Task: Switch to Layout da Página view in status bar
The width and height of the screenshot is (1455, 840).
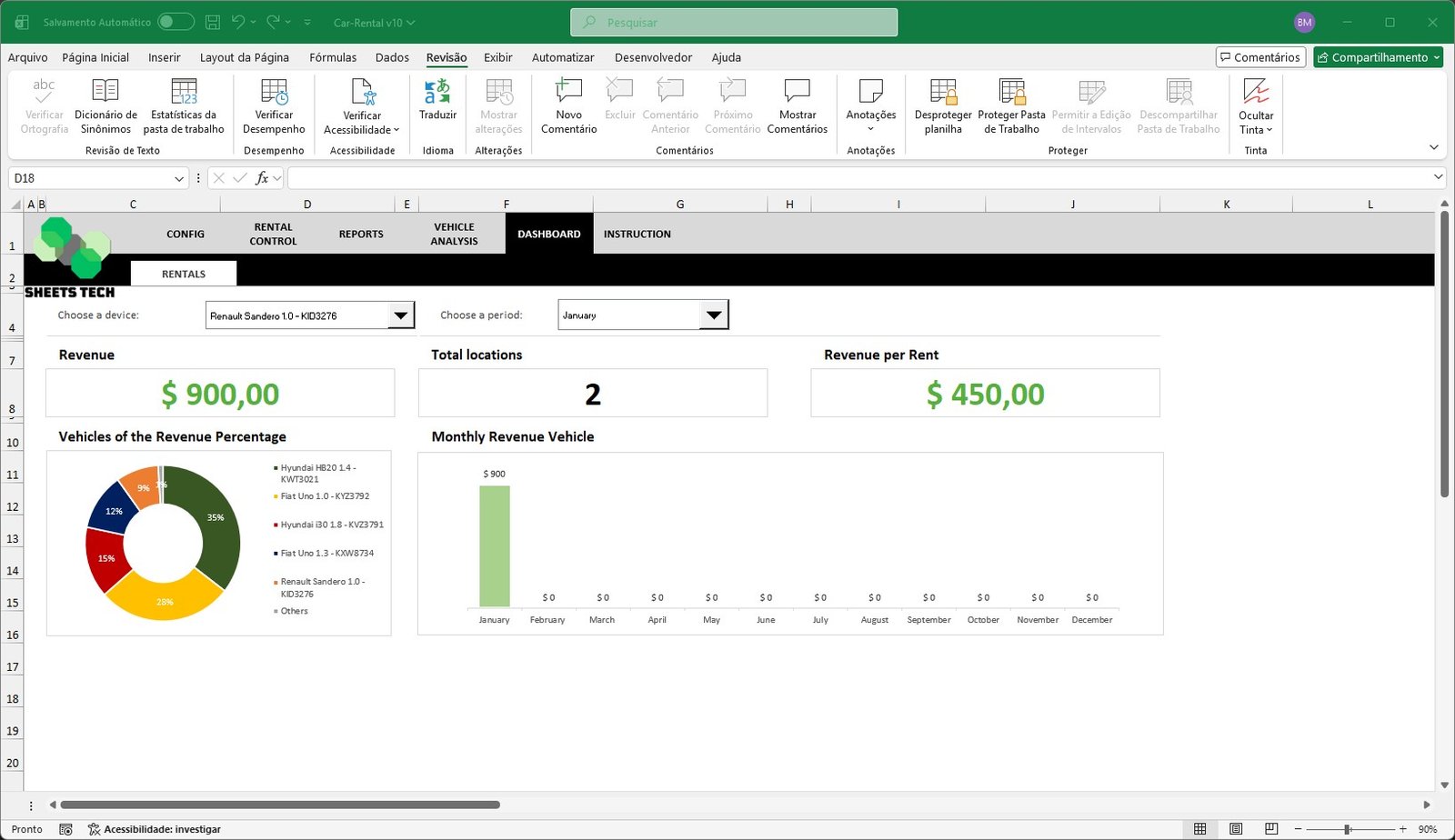Action: 1236,828
